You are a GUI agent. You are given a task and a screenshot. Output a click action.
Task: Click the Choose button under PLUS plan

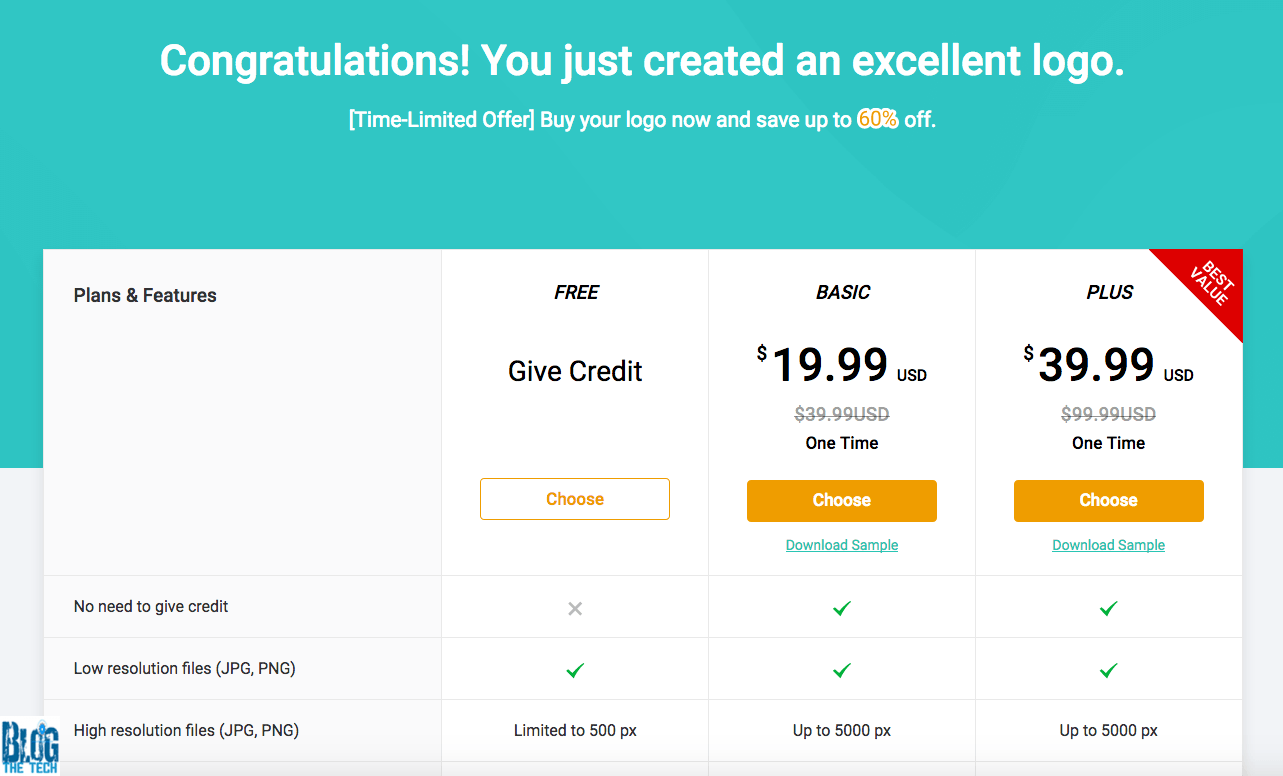(x=1108, y=501)
